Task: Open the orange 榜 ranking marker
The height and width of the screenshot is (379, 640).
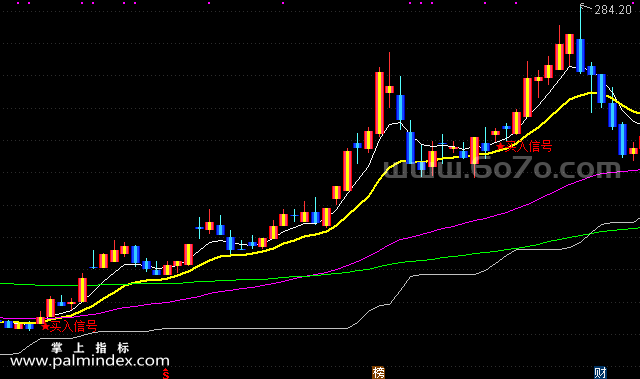Action: coord(378,373)
